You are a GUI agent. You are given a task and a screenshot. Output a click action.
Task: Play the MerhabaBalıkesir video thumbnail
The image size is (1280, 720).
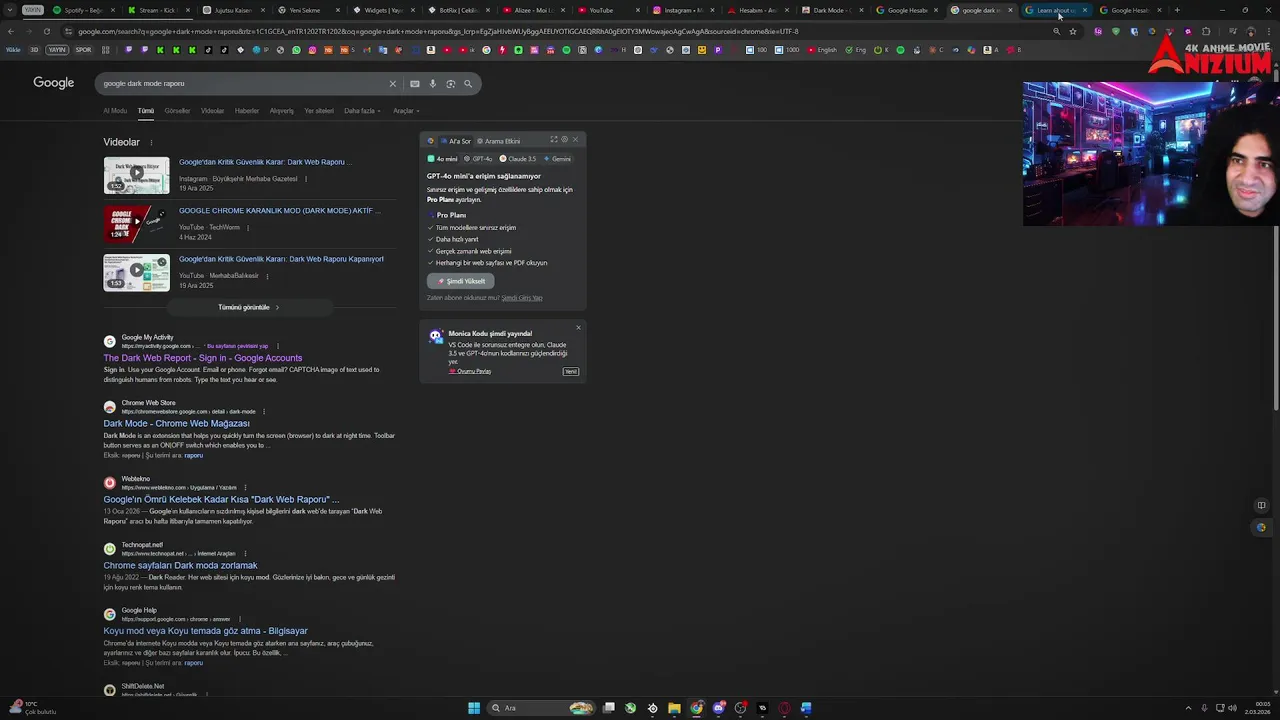(x=136, y=272)
